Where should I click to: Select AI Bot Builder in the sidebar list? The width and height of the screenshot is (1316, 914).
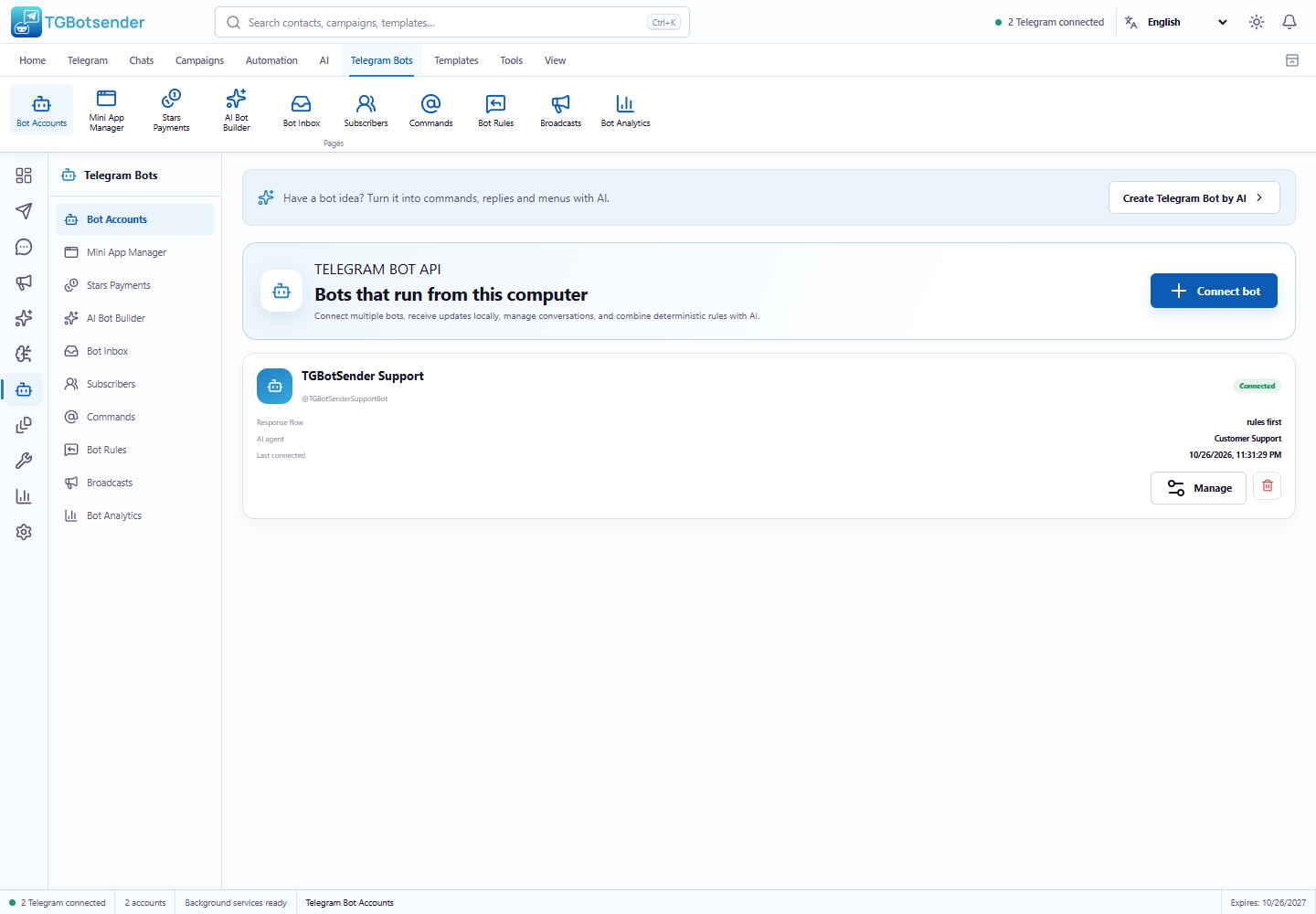click(134, 318)
